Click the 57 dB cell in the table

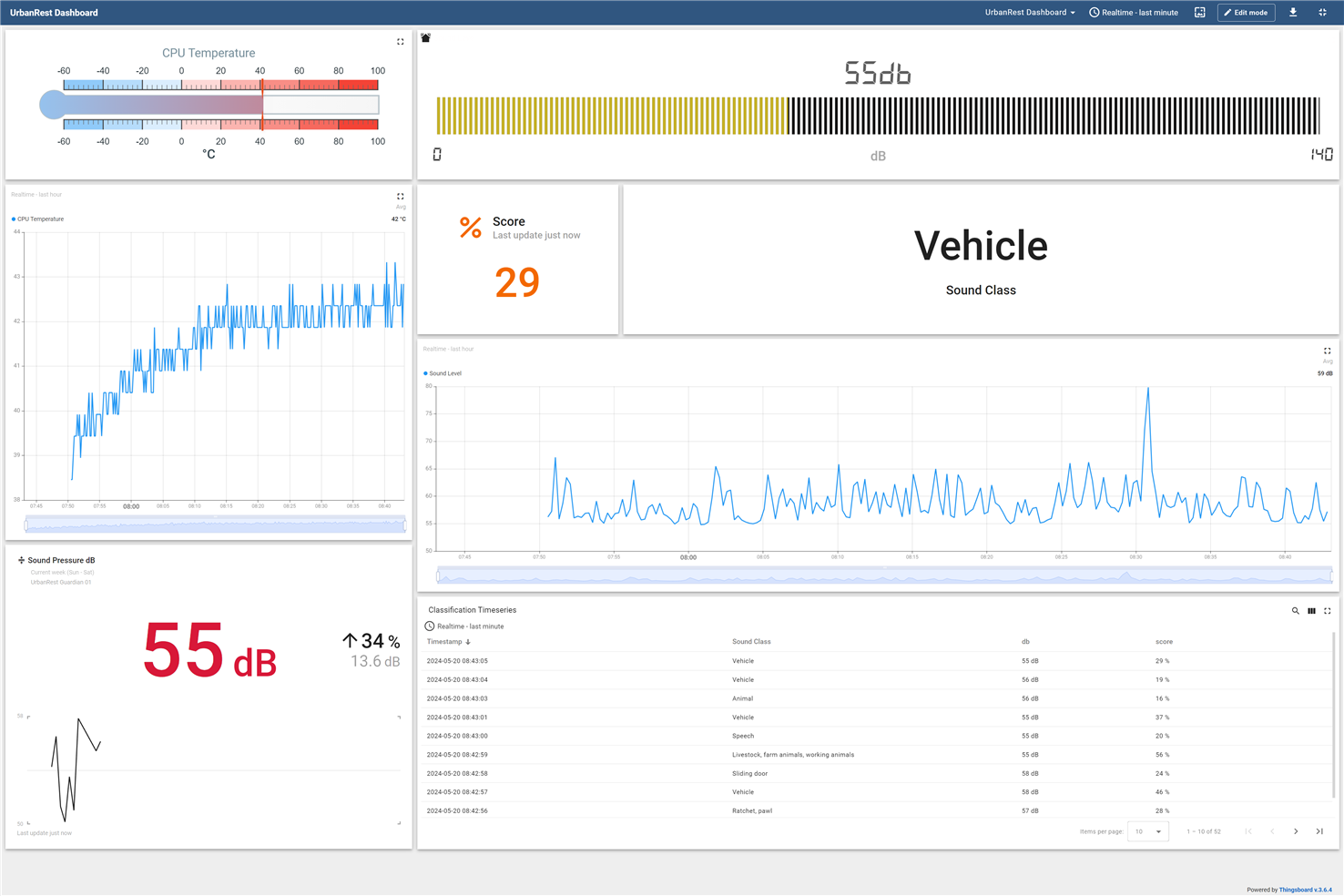point(1030,810)
